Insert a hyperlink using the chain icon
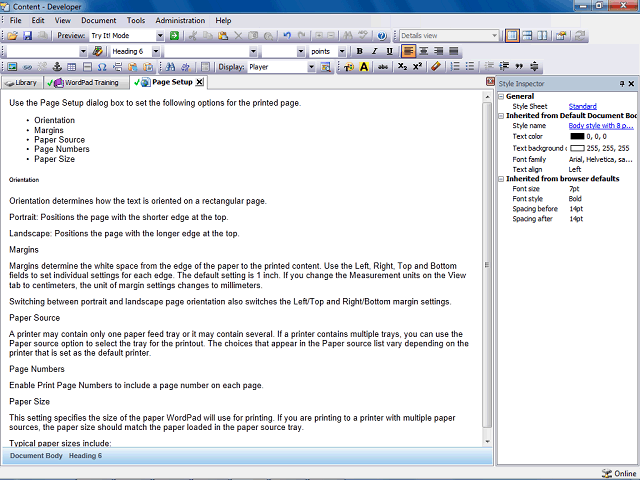The image size is (640, 480). (27, 67)
